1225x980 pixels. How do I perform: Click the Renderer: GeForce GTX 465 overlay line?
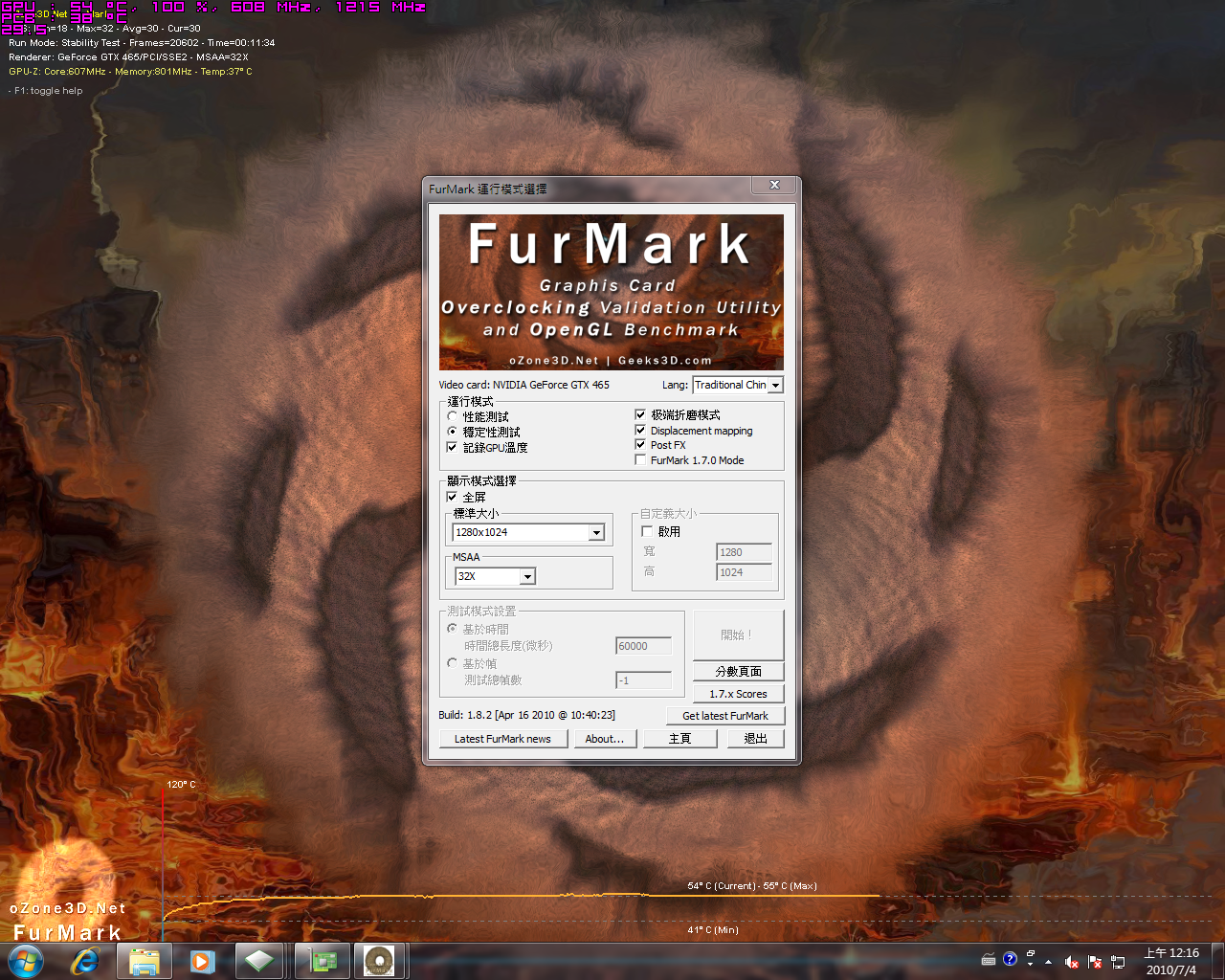pyautogui.click(x=128, y=57)
